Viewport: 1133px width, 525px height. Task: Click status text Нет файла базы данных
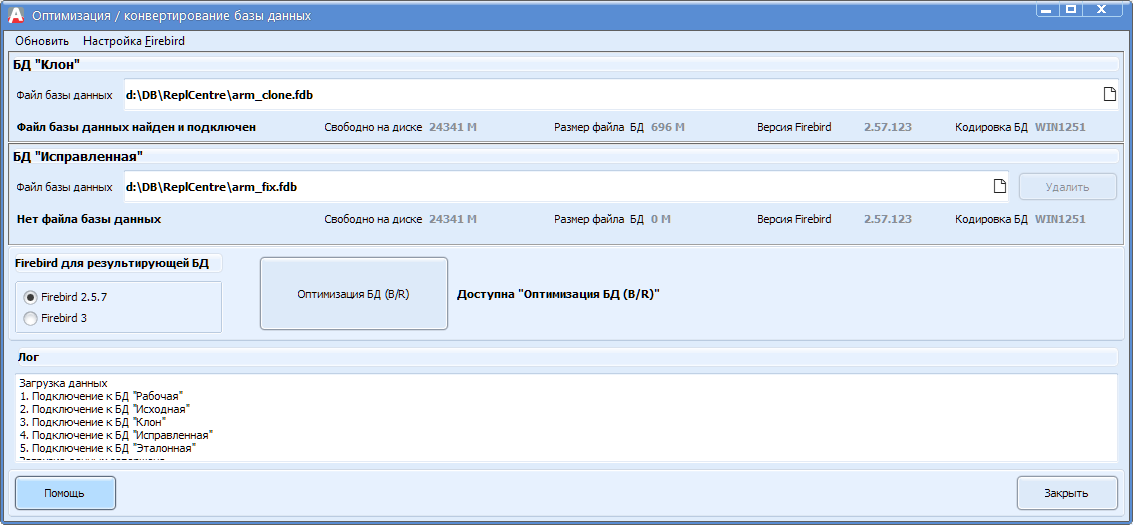88,219
